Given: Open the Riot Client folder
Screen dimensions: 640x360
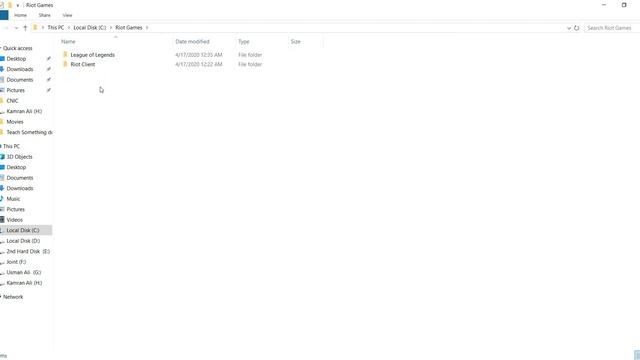Looking at the screenshot, I should tap(82, 64).
